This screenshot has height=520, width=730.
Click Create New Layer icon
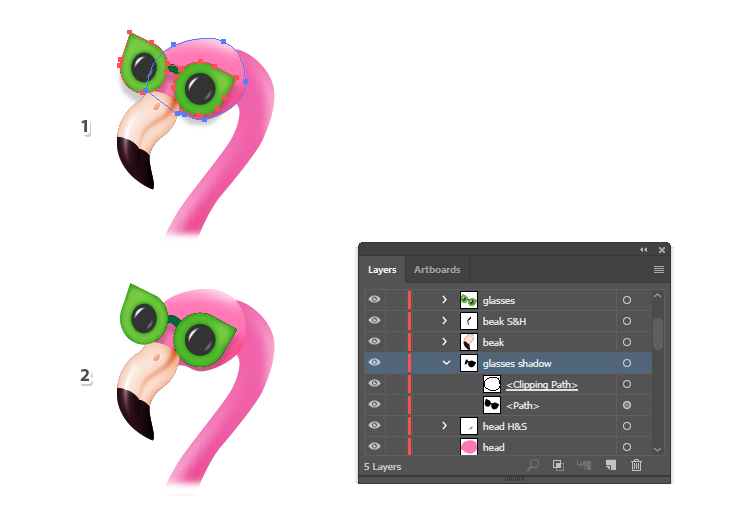coord(611,465)
